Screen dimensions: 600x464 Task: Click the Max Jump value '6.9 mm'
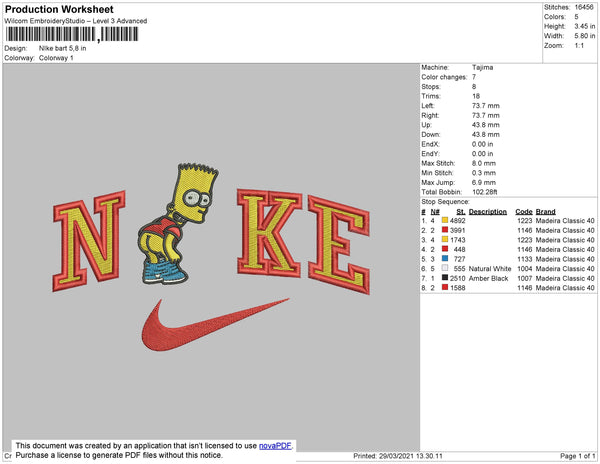(484, 182)
